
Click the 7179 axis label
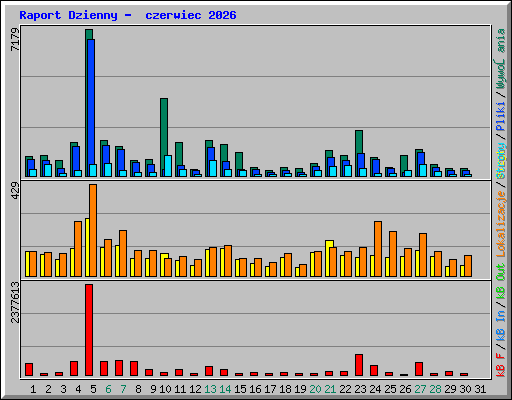[x=15, y=40]
